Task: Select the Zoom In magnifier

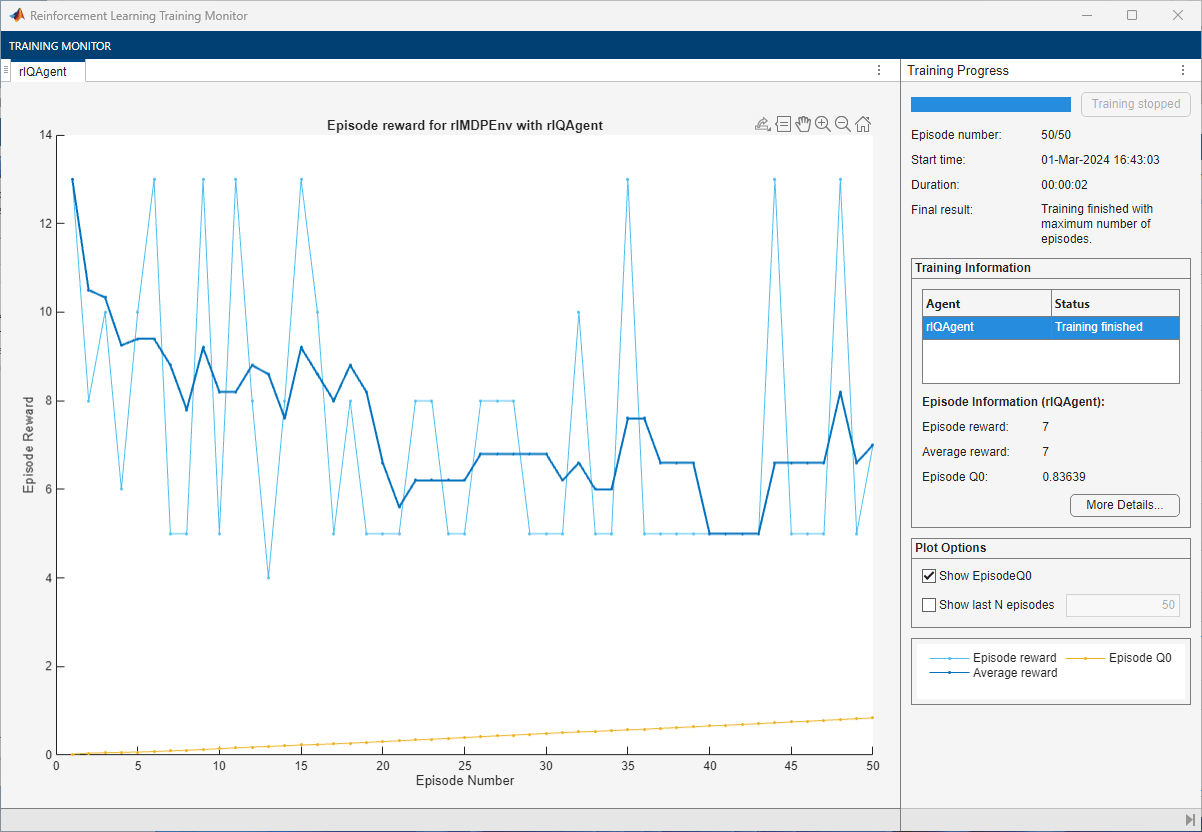Action: pyautogui.click(x=823, y=124)
